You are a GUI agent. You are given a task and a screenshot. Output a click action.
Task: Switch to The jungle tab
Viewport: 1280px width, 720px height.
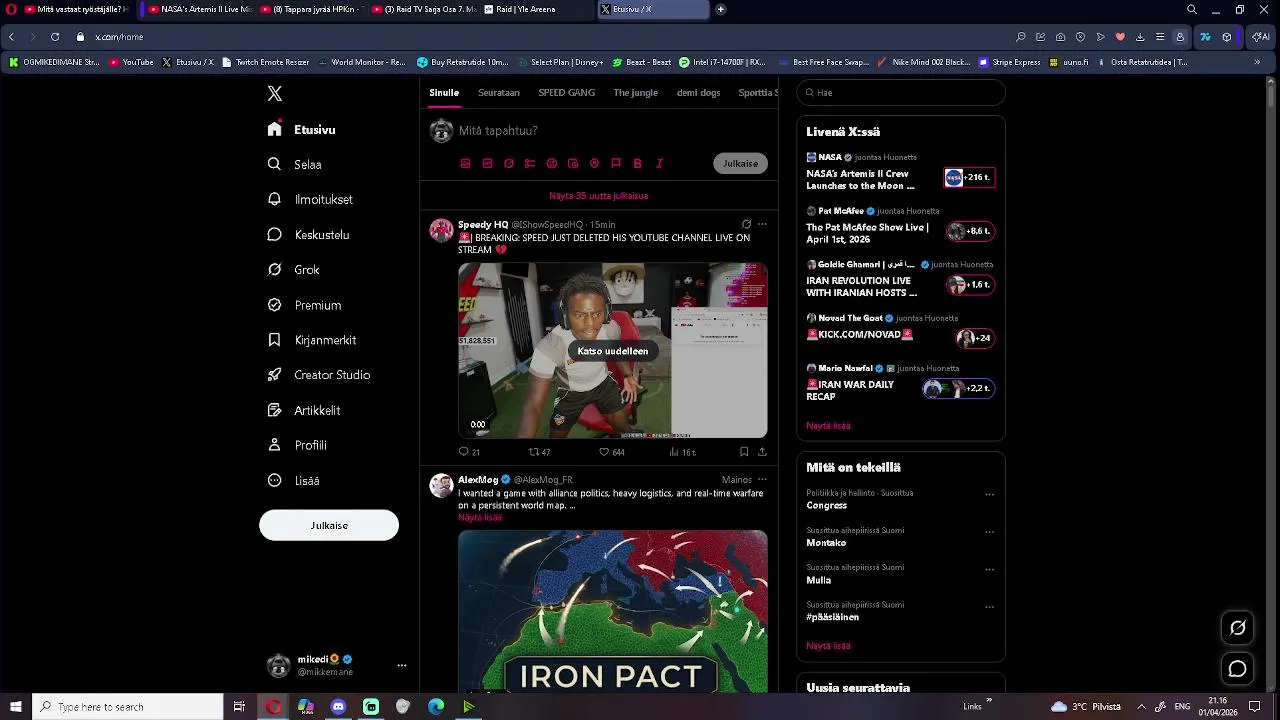[636, 92]
